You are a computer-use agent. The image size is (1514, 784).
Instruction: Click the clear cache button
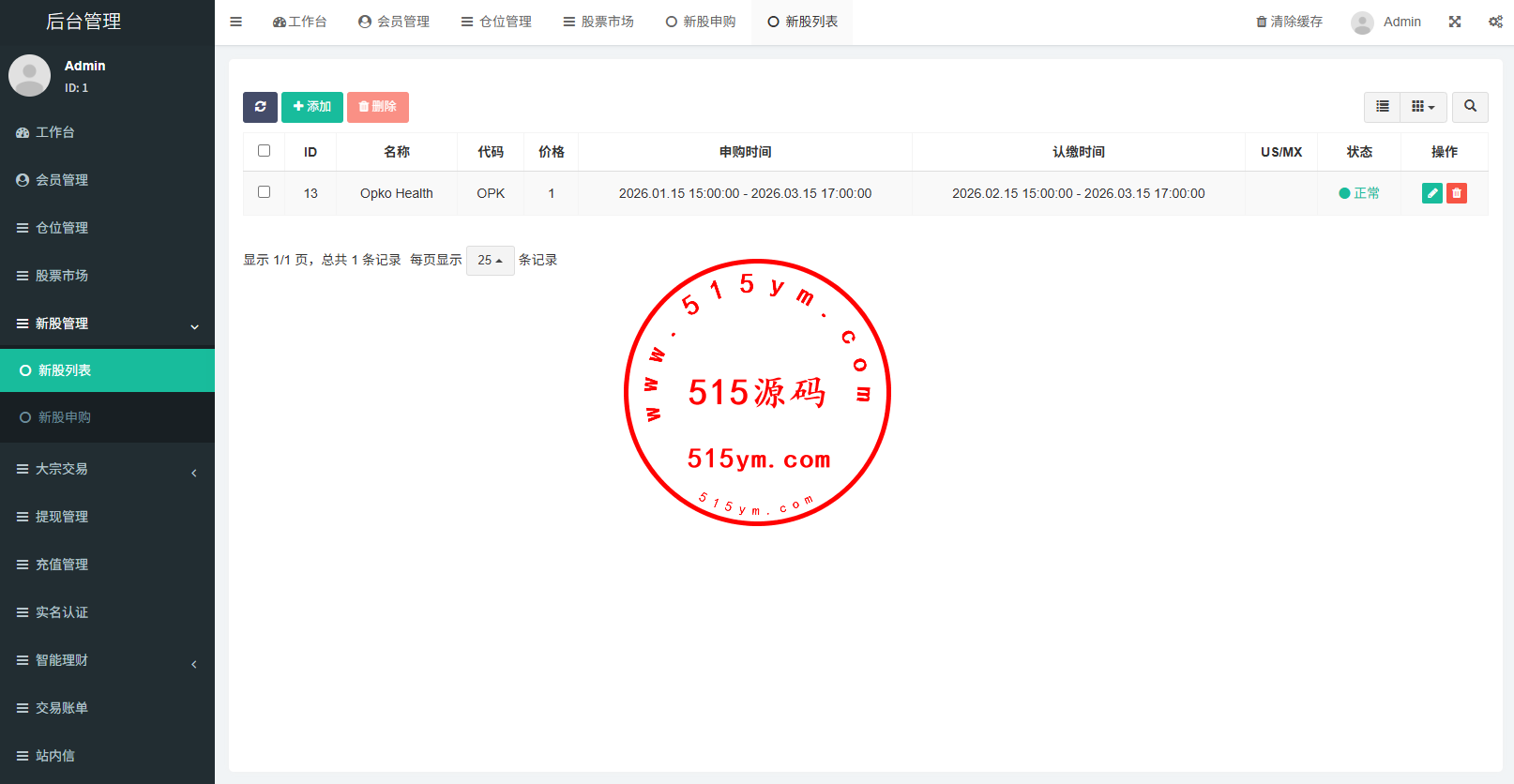tap(1289, 22)
